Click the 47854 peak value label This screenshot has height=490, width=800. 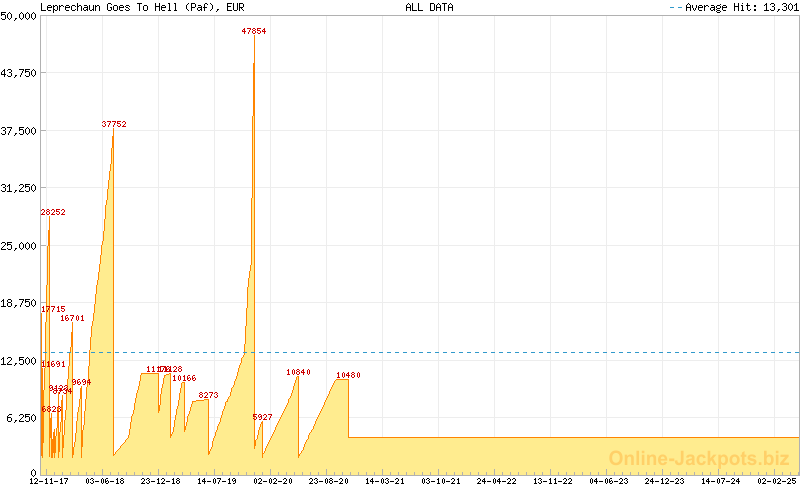(x=254, y=31)
